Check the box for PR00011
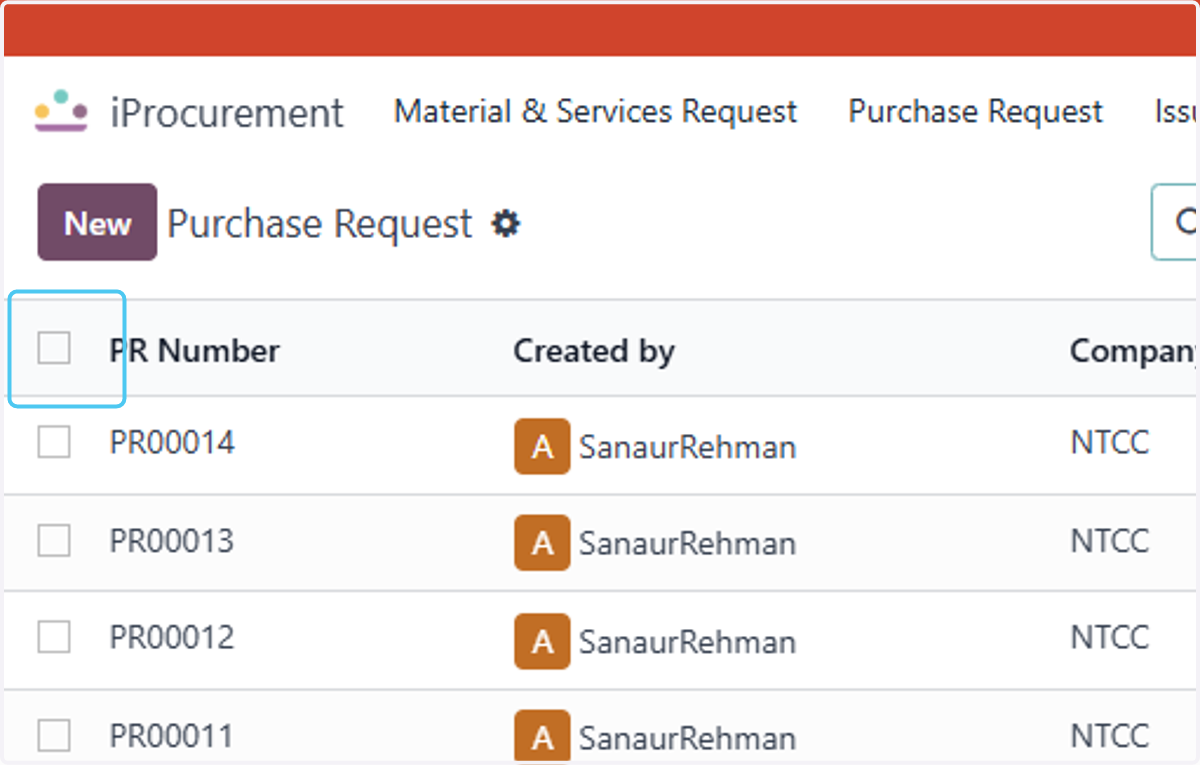The height and width of the screenshot is (765, 1200). click(54, 736)
